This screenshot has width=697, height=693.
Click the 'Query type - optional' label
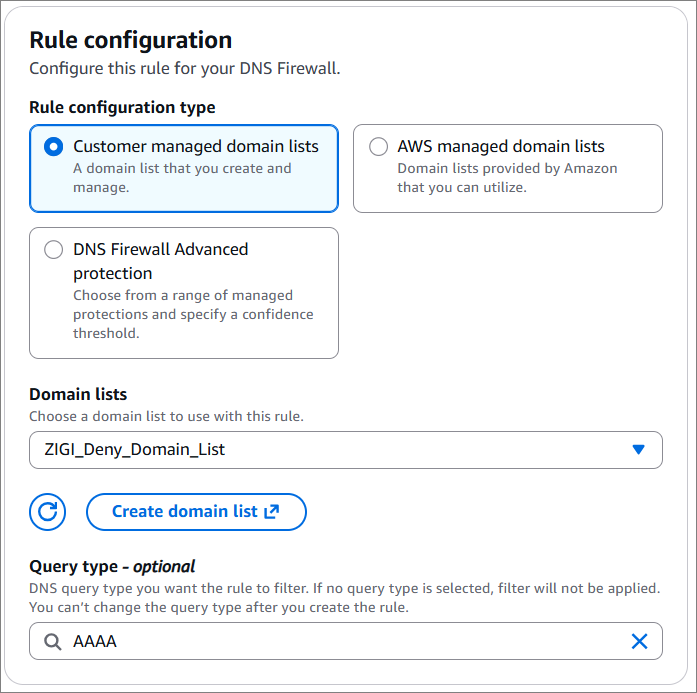point(112,567)
